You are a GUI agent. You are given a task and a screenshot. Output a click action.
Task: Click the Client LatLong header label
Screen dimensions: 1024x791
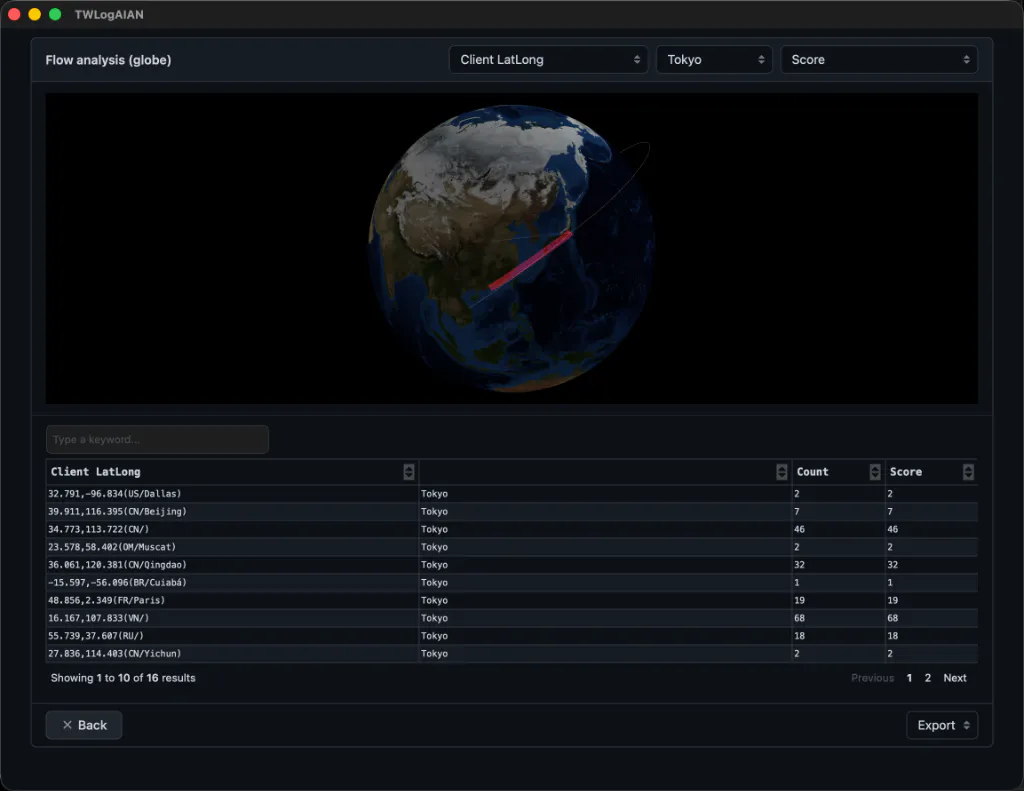[95, 472]
